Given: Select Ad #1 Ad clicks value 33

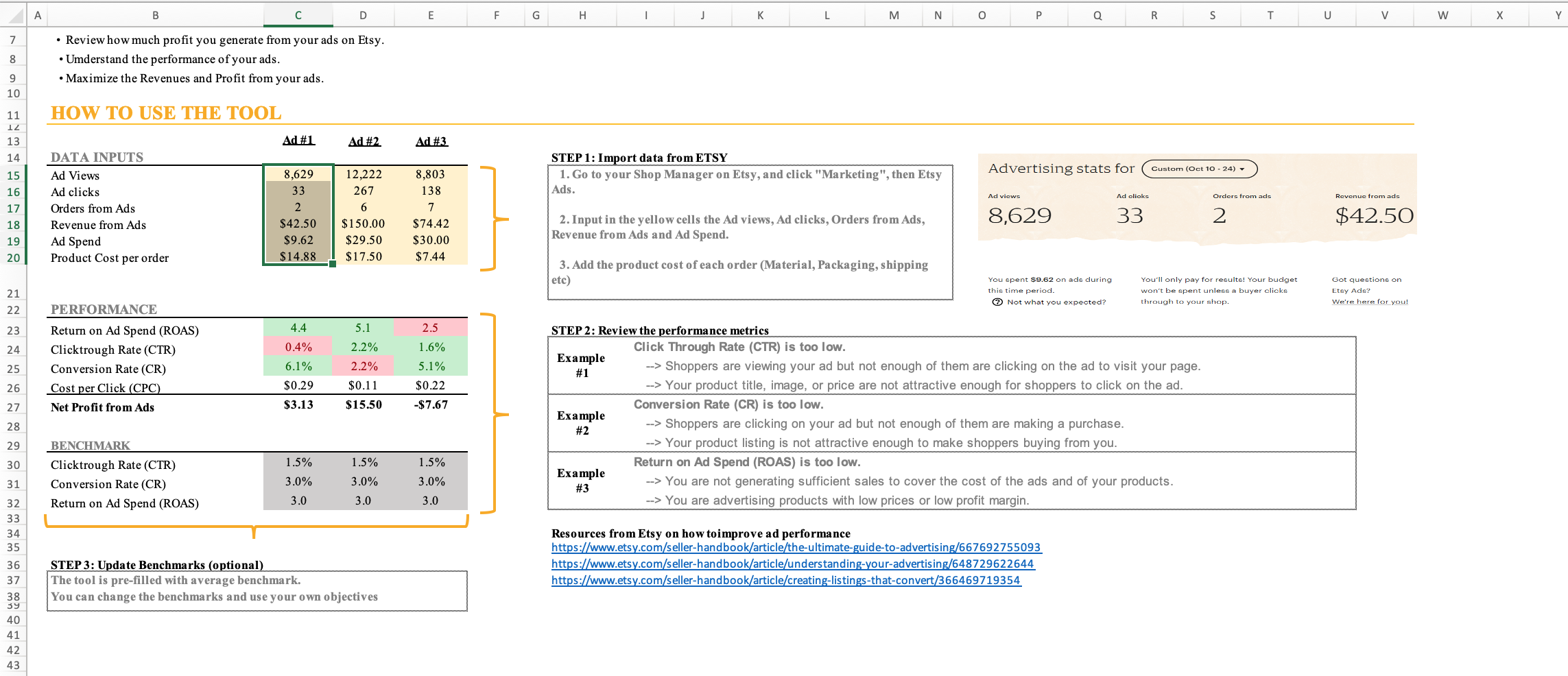Looking at the screenshot, I should (x=298, y=191).
